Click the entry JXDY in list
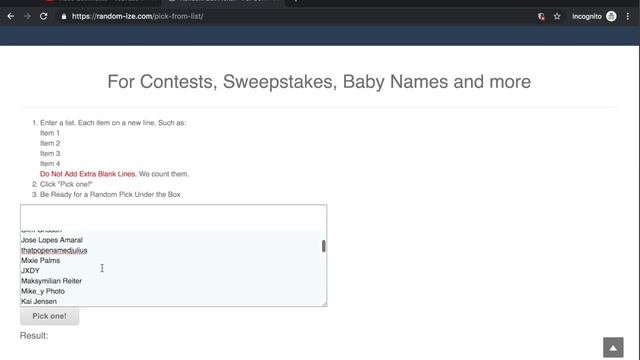The image size is (640, 360). point(30,271)
